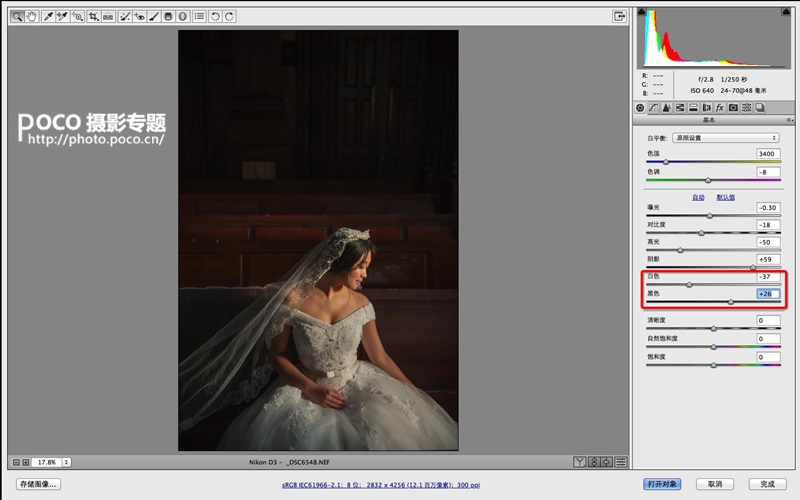800x500 pixels.
Task: Select the Zoom tool
Action: (x=17, y=16)
